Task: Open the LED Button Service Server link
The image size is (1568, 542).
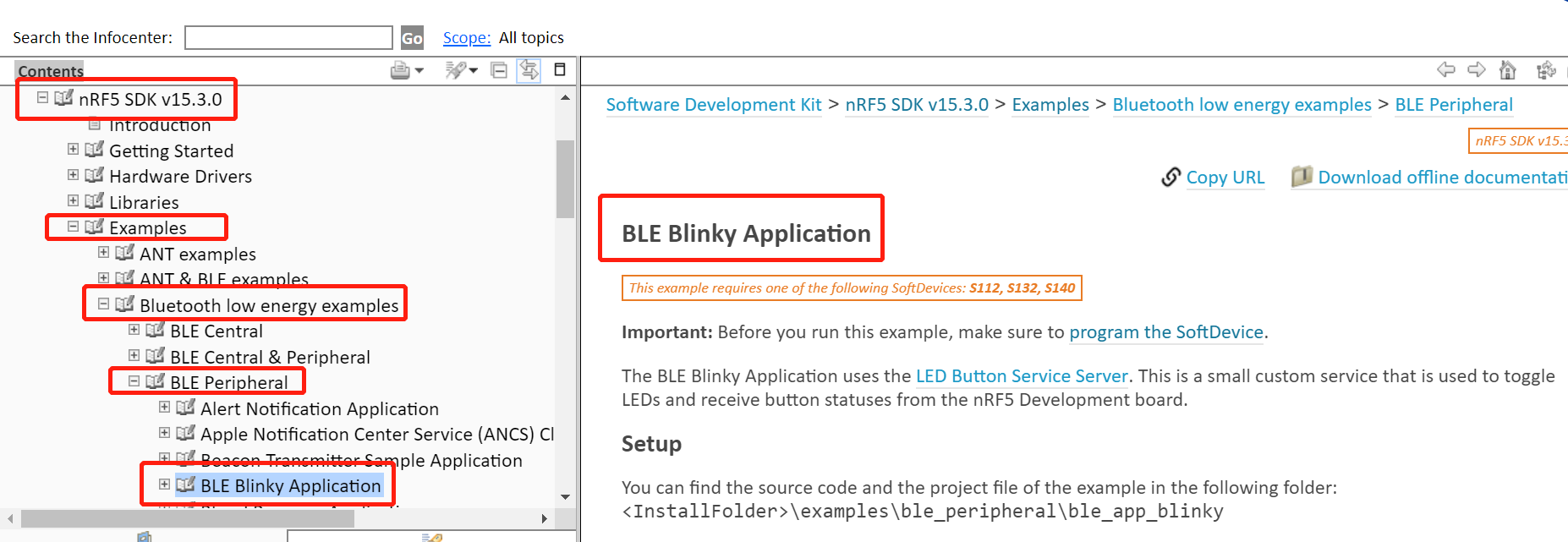Action: pyautogui.click(x=1022, y=376)
